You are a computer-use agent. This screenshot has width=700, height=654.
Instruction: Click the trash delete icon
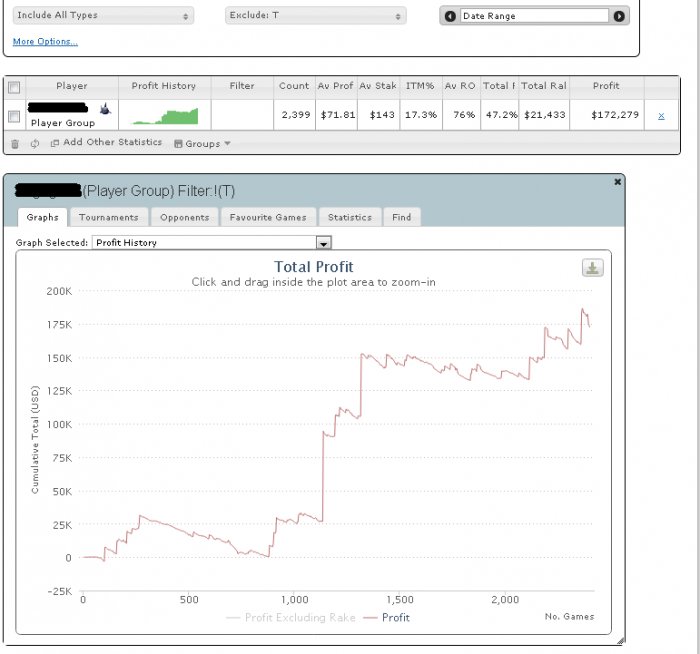pyautogui.click(x=15, y=144)
